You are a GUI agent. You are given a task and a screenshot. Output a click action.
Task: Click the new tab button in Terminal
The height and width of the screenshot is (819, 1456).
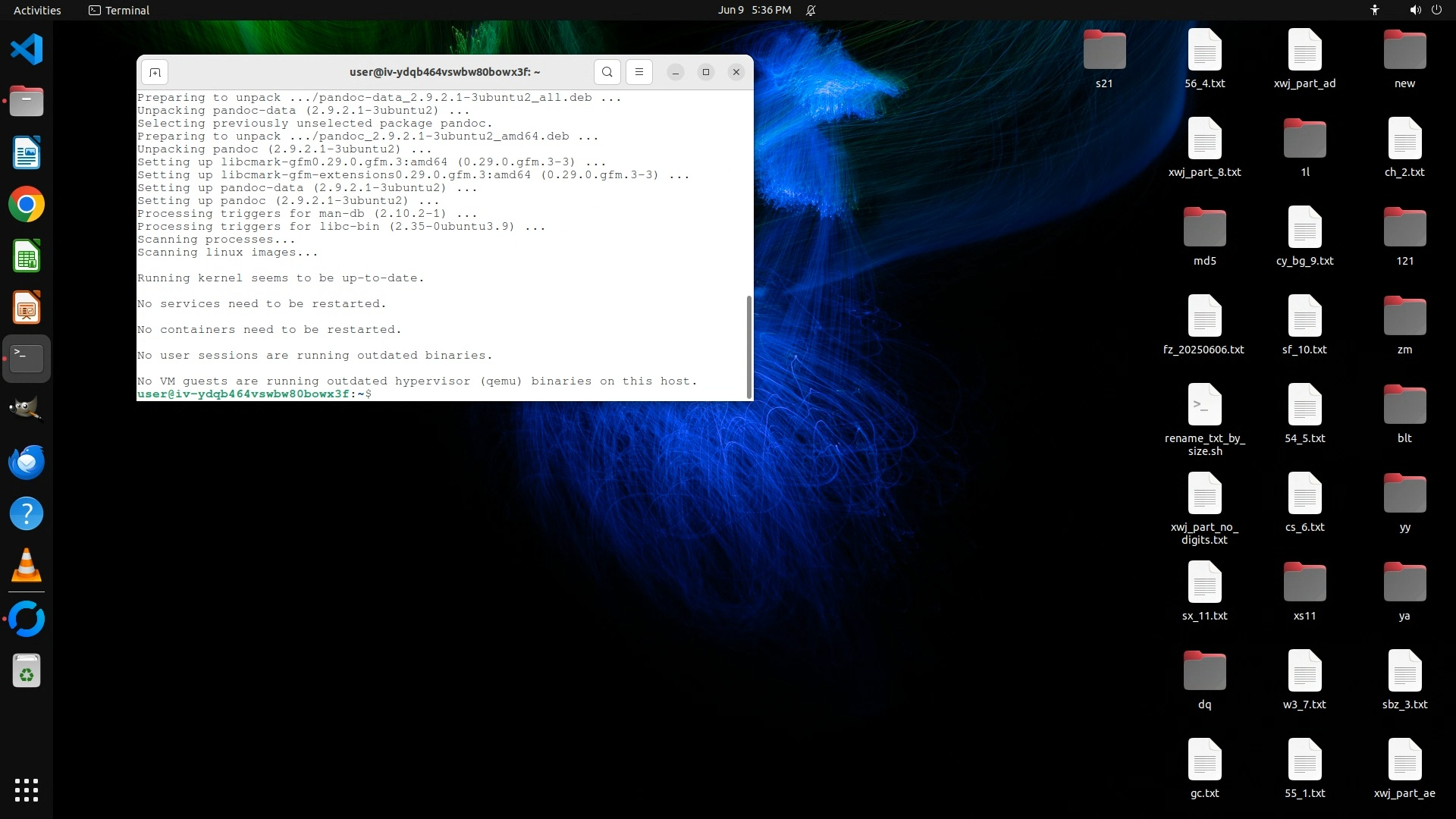point(155,72)
